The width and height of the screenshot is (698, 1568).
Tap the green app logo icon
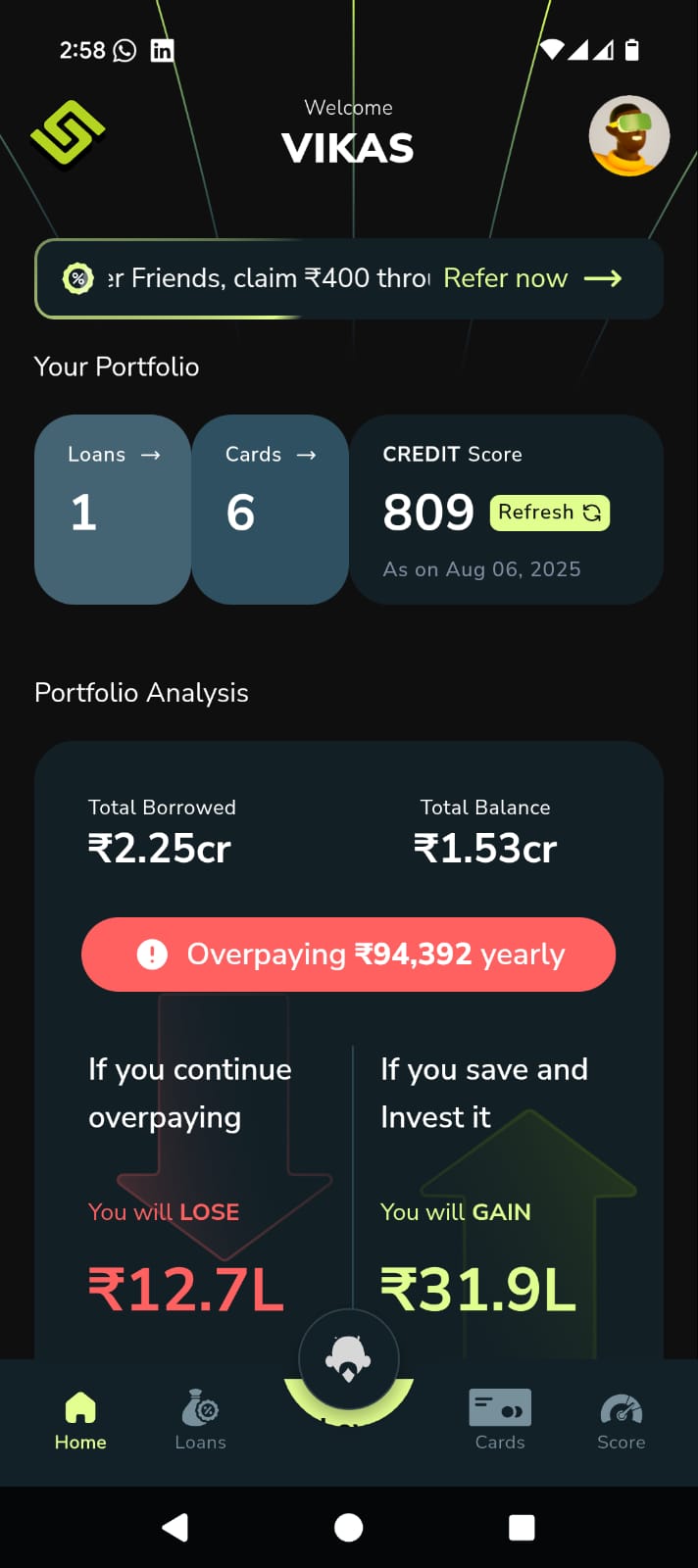[68, 134]
